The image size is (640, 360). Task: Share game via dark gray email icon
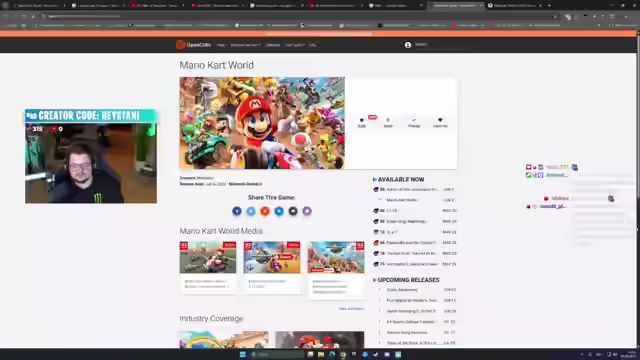[x=293, y=211]
